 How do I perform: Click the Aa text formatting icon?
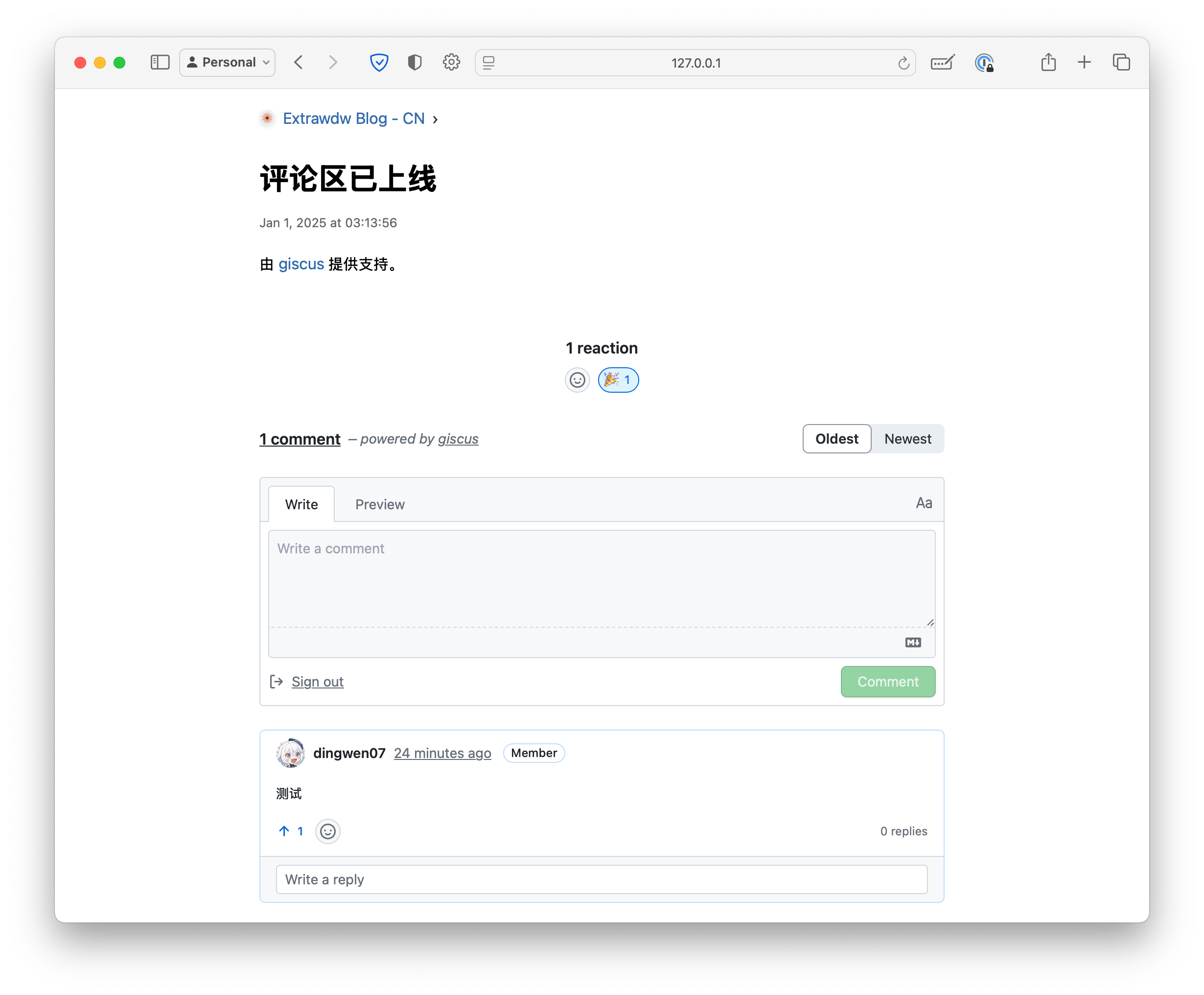(924, 503)
